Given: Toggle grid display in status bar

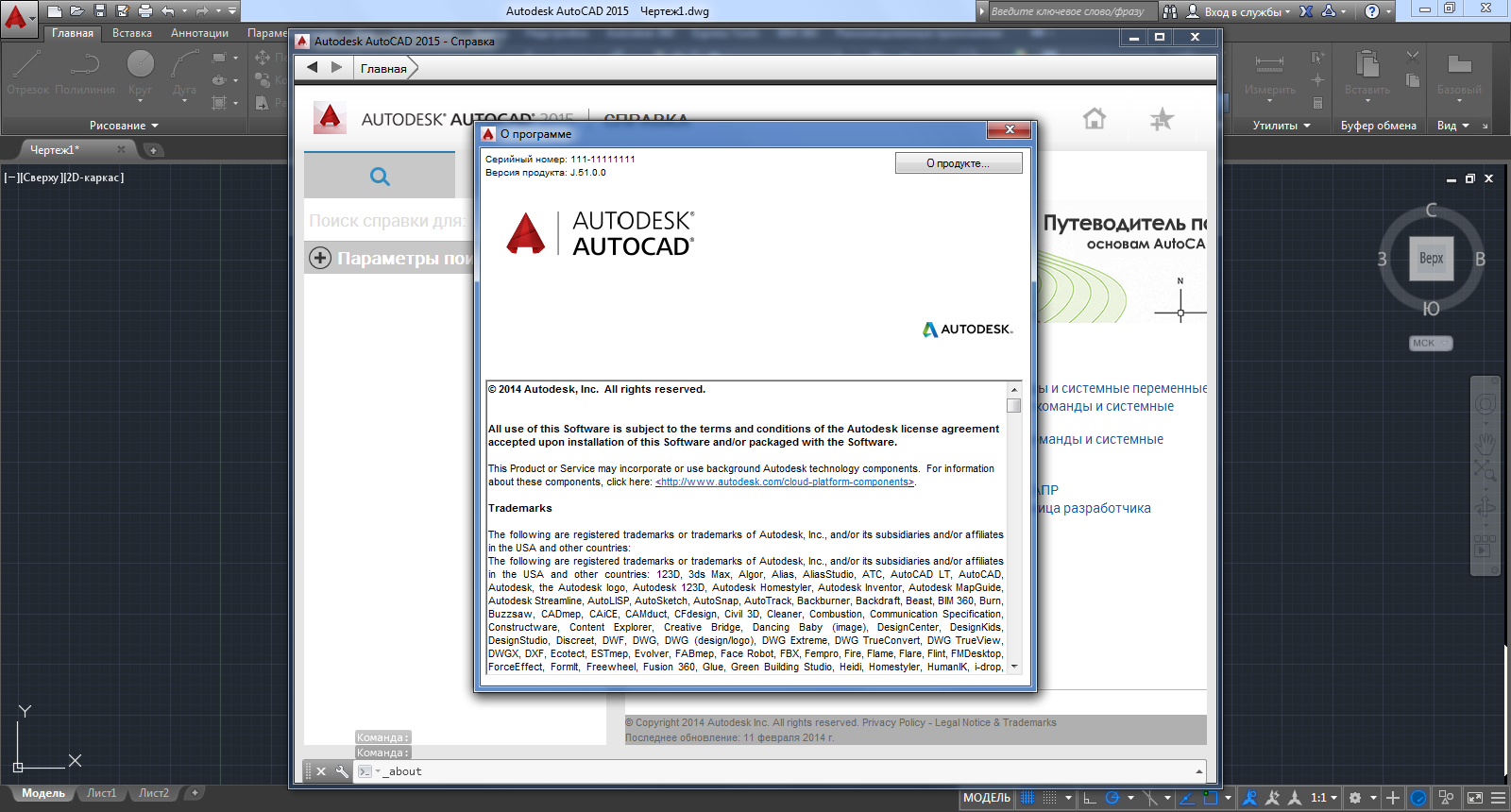Looking at the screenshot, I should (x=1027, y=798).
